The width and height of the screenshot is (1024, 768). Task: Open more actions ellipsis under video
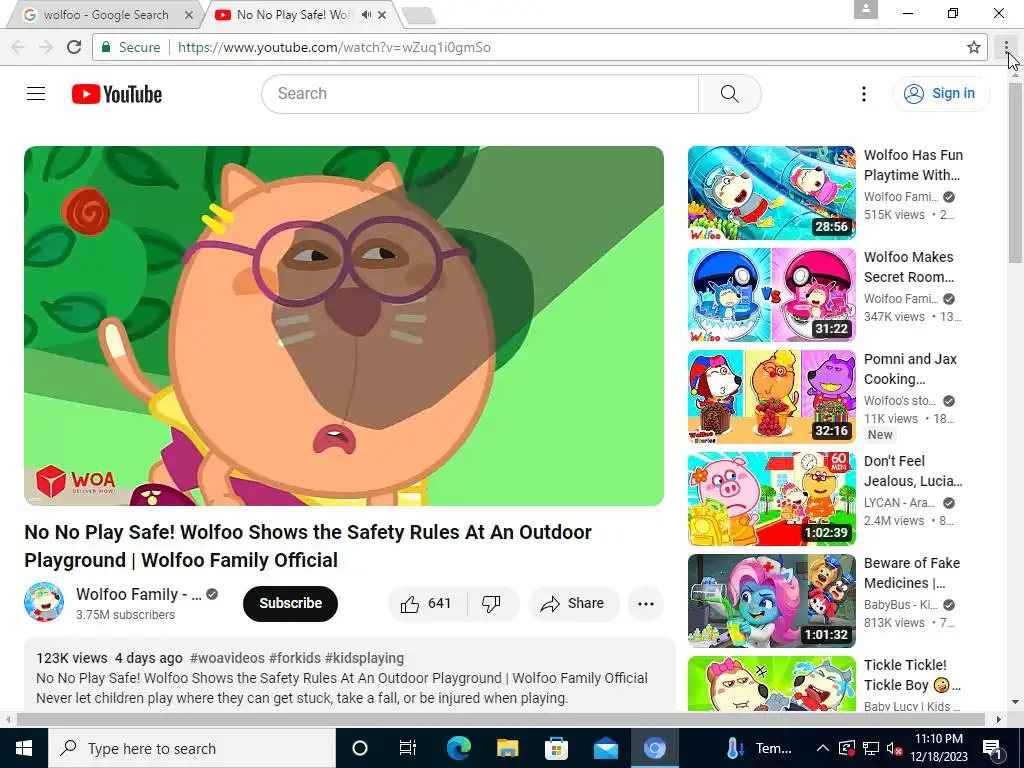pos(646,603)
